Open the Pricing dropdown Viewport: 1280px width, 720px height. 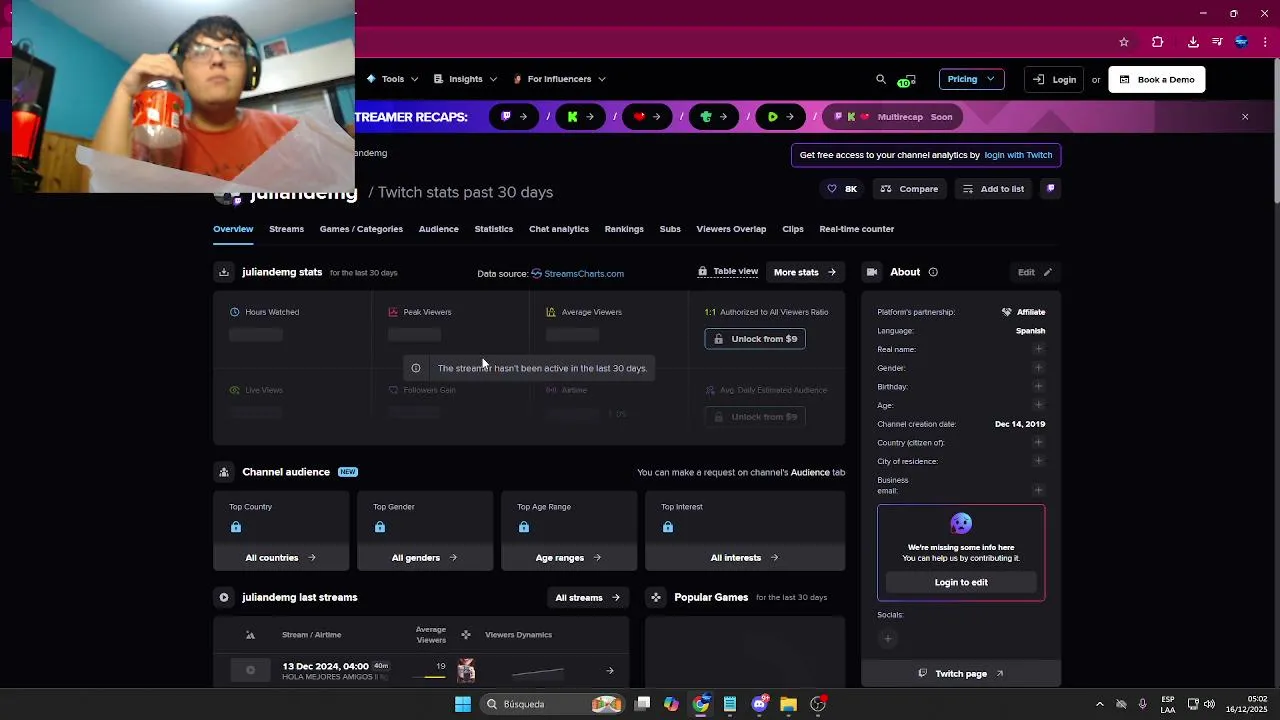coord(971,79)
